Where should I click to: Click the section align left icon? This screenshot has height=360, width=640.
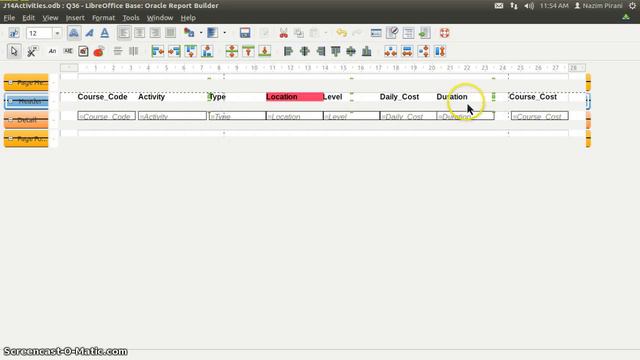coord(158,51)
